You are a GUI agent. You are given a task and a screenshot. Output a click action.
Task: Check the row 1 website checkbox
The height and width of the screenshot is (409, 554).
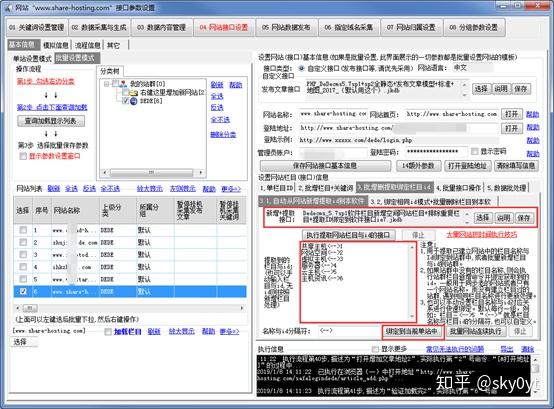point(23,230)
